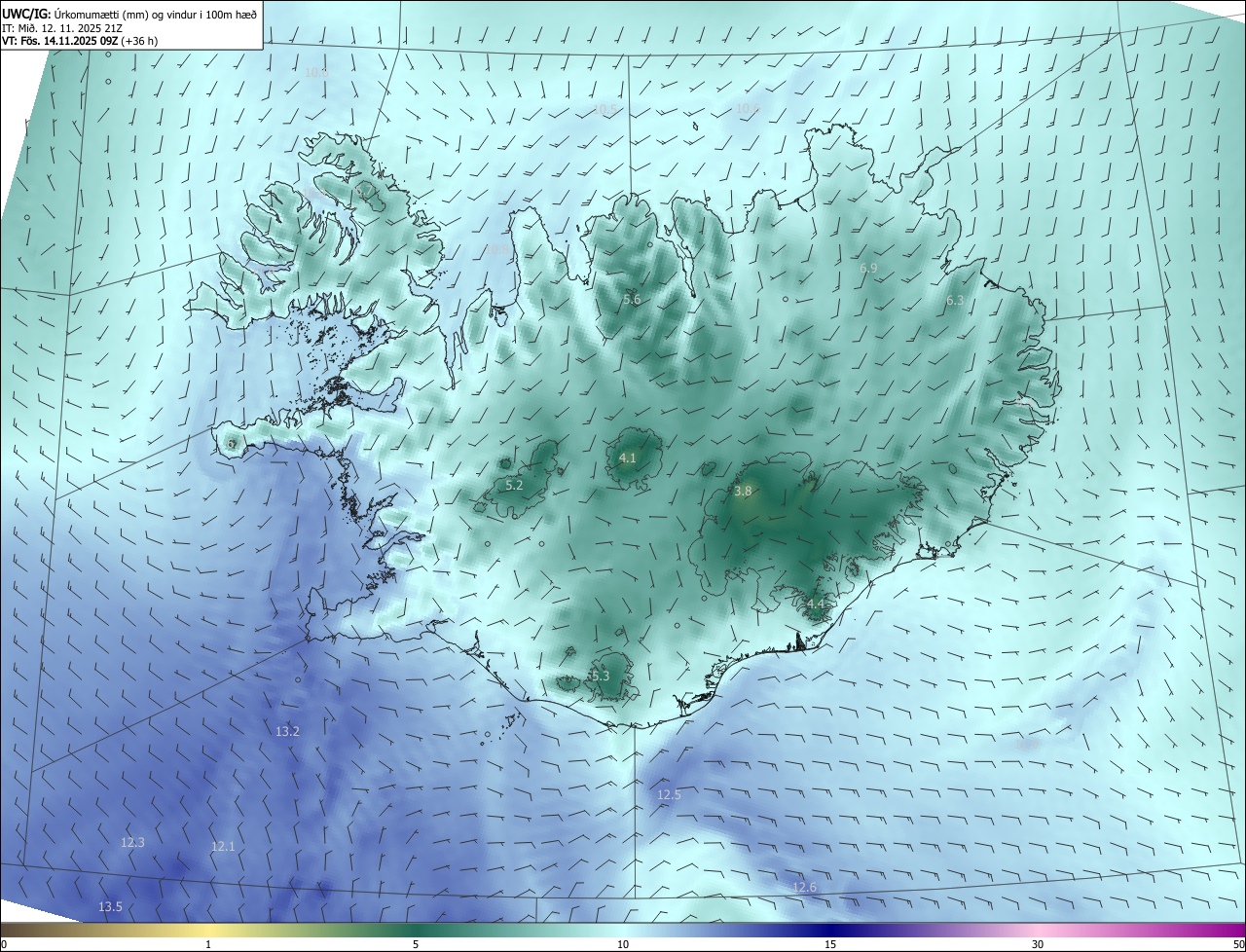This screenshot has width=1246, height=952.
Task: Click the 5.3 value label on the southern glacier
Action: pos(600,676)
